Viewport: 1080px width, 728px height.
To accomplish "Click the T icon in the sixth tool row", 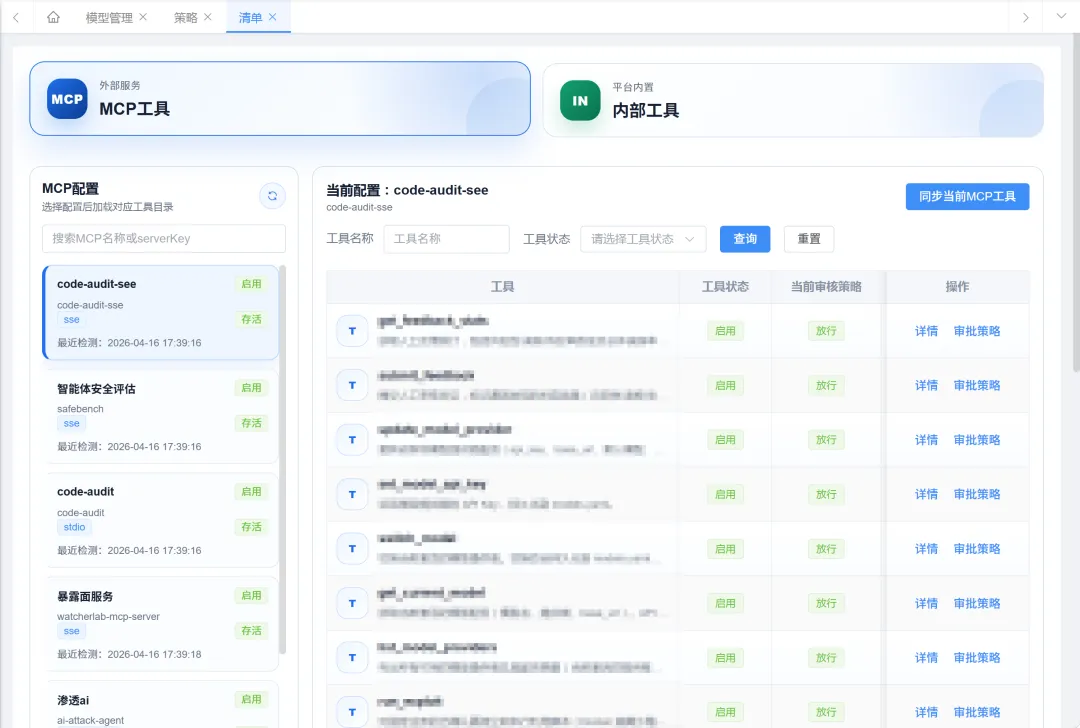I will coord(352,603).
